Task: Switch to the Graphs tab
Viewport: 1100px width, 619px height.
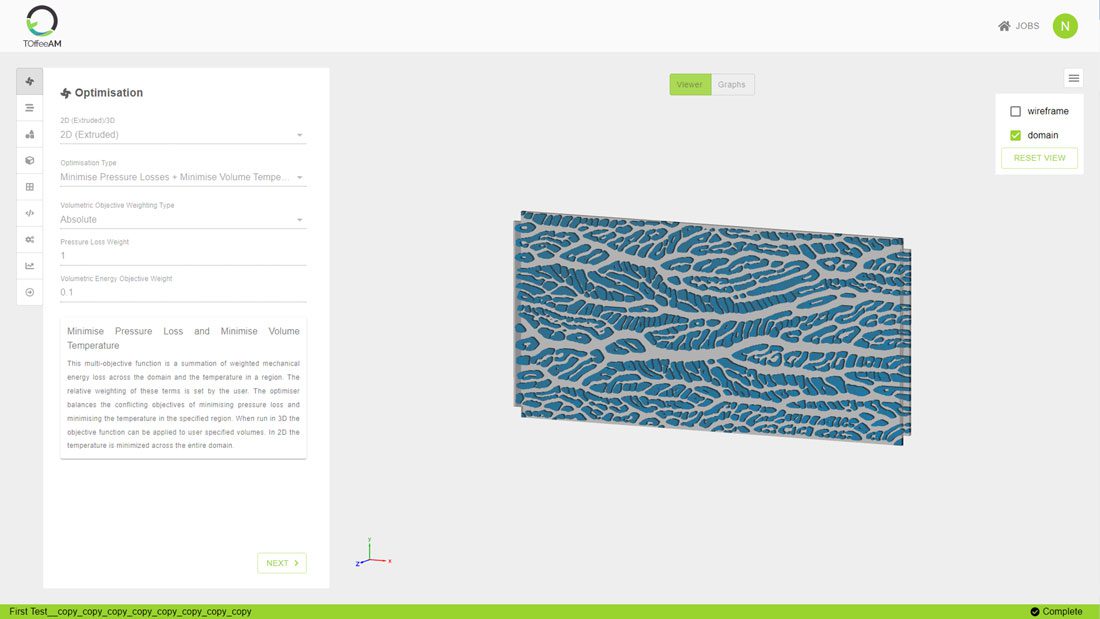Action: (x=732, y=85)
